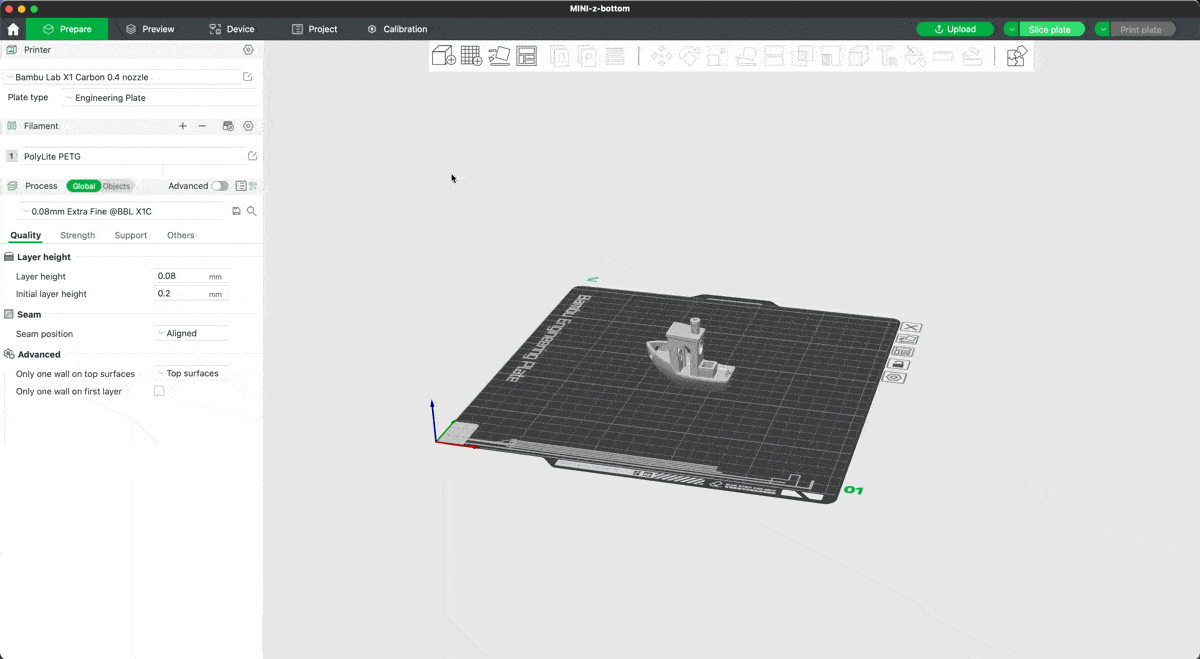Open printer settings gear icon

pos(248,50)
